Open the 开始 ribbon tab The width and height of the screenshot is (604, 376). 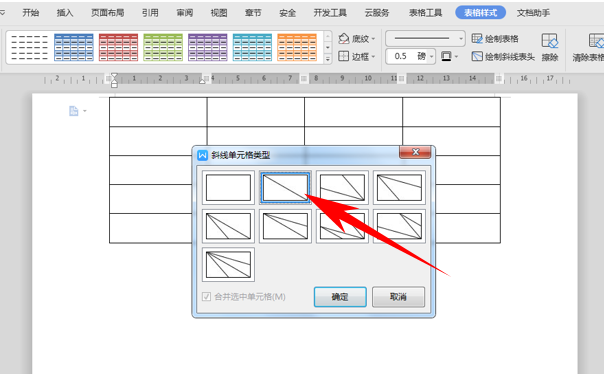(31, 13)
